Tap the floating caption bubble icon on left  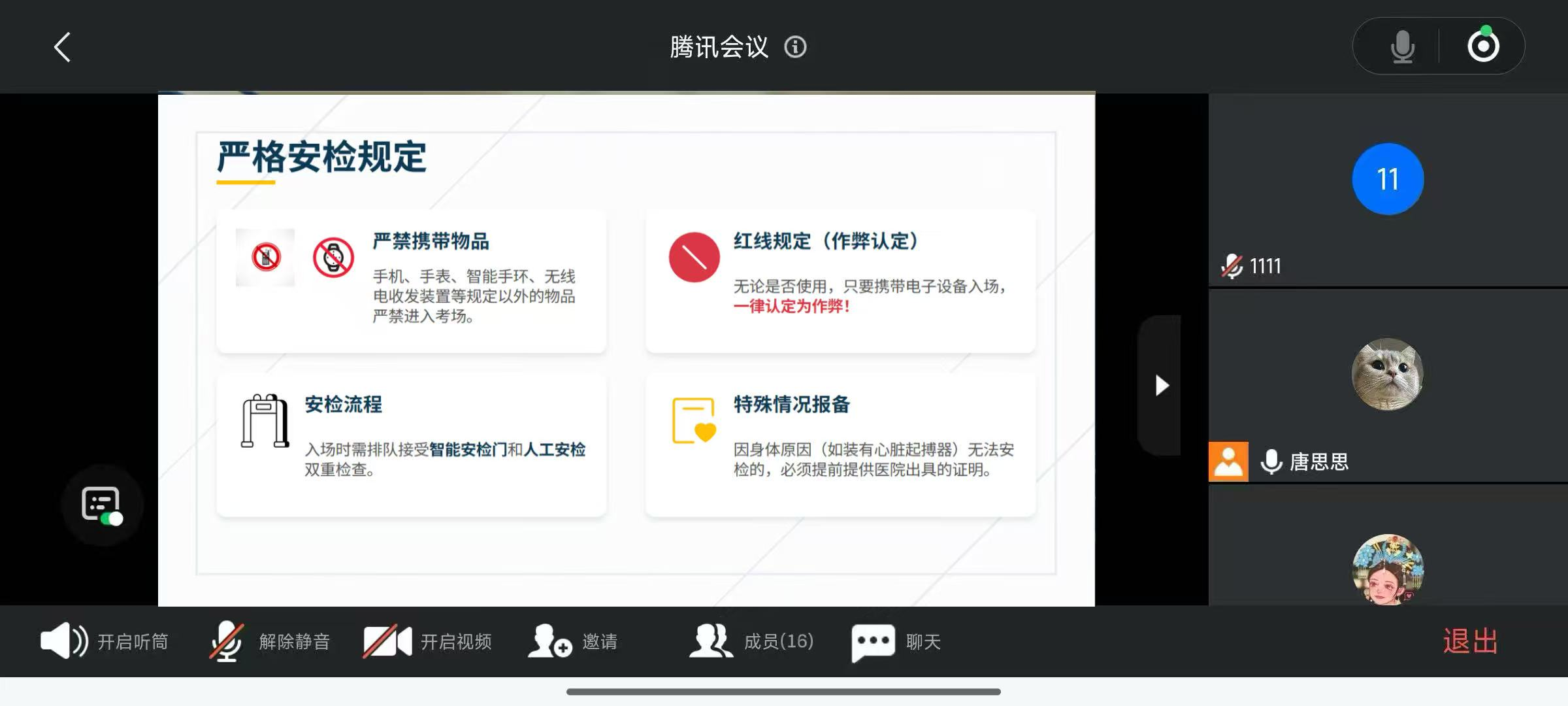click(101, 503)
